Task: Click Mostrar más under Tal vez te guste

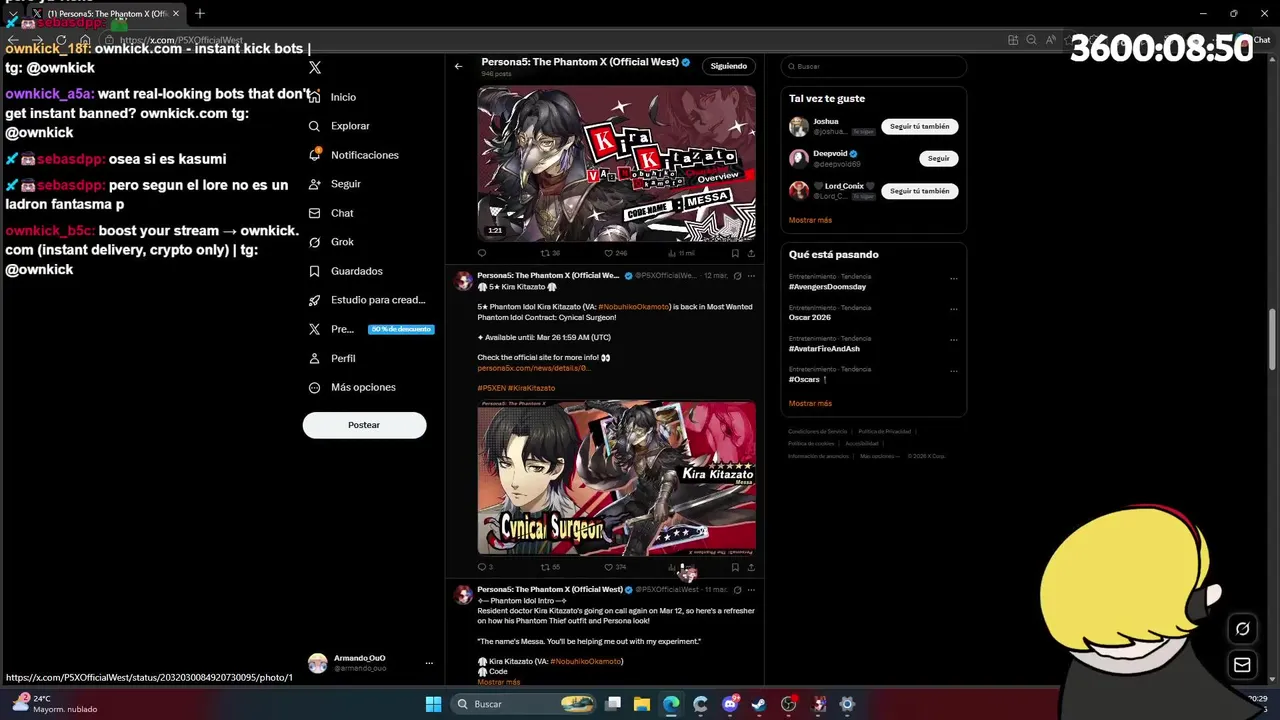Action: pyautogui.click(x=810, y=220)
